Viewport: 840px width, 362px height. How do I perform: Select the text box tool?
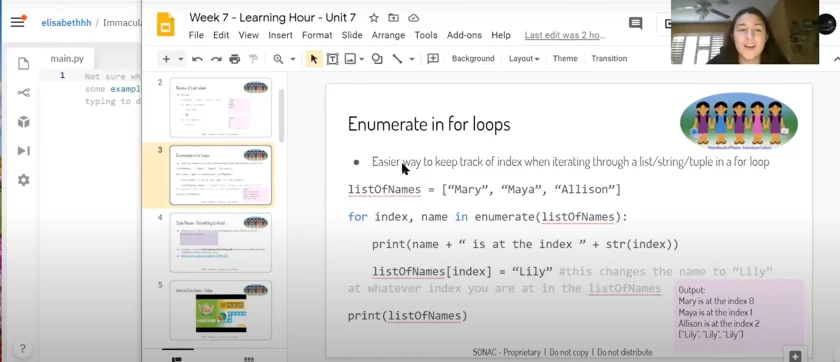pos(332,59)
